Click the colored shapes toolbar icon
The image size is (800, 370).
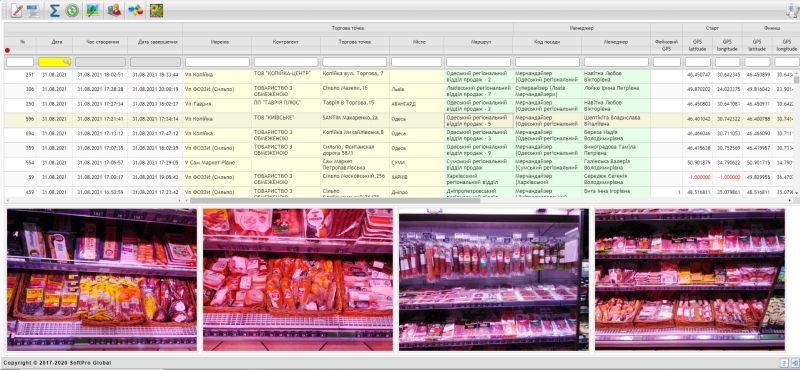pyautogui.click(x=135, y=10)
